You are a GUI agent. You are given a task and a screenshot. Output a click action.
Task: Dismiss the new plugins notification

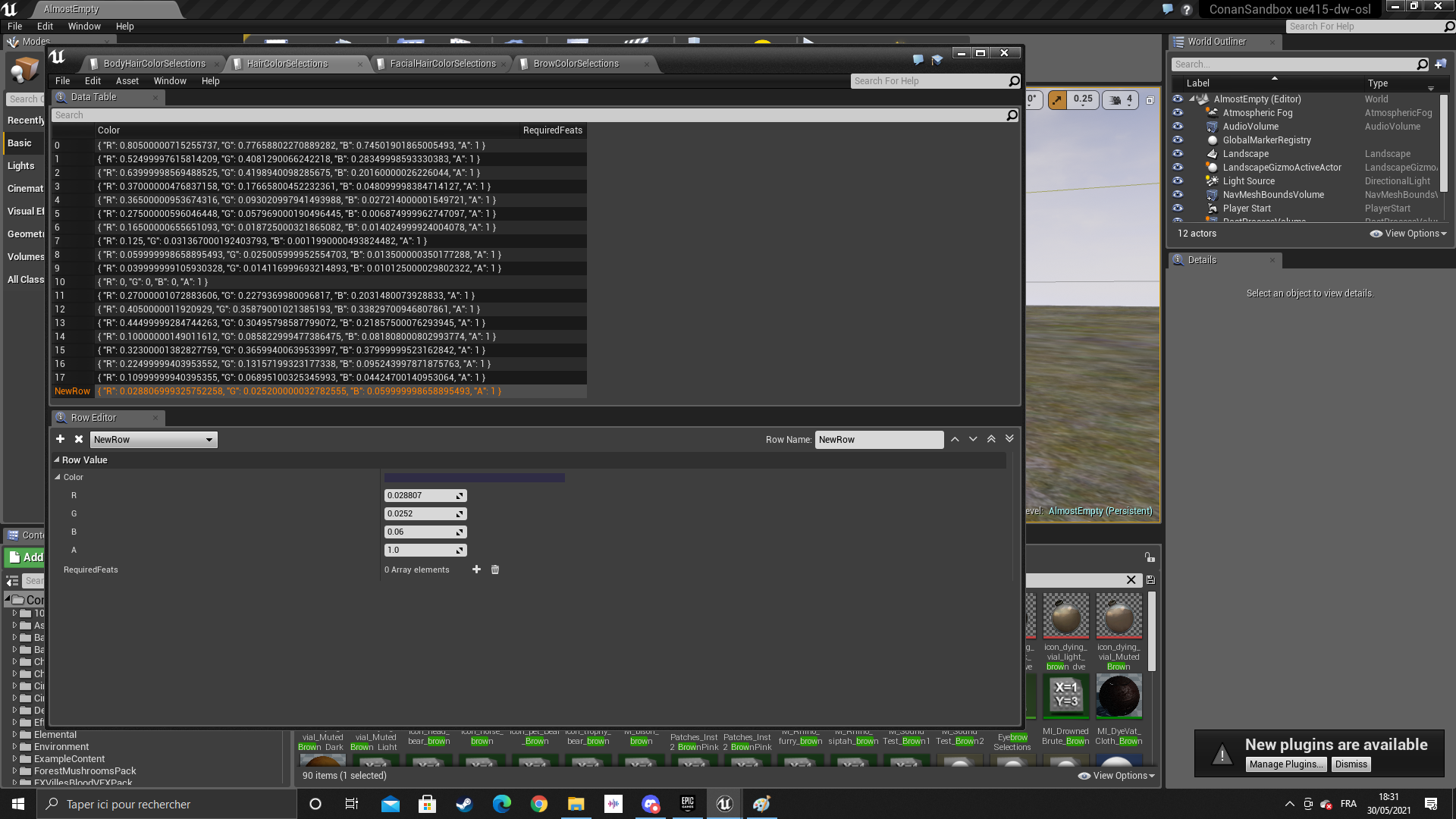[1351, 764]
